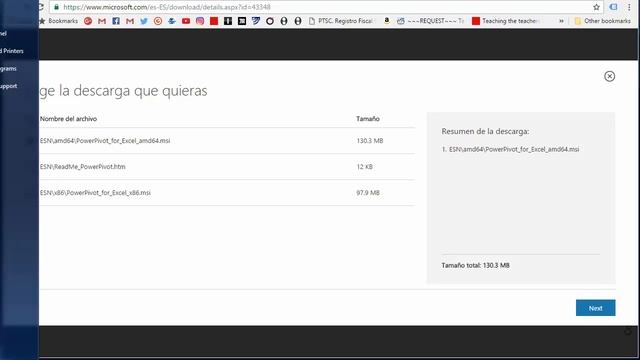
Task: Click the address bar URL
Action: (167, 7)
